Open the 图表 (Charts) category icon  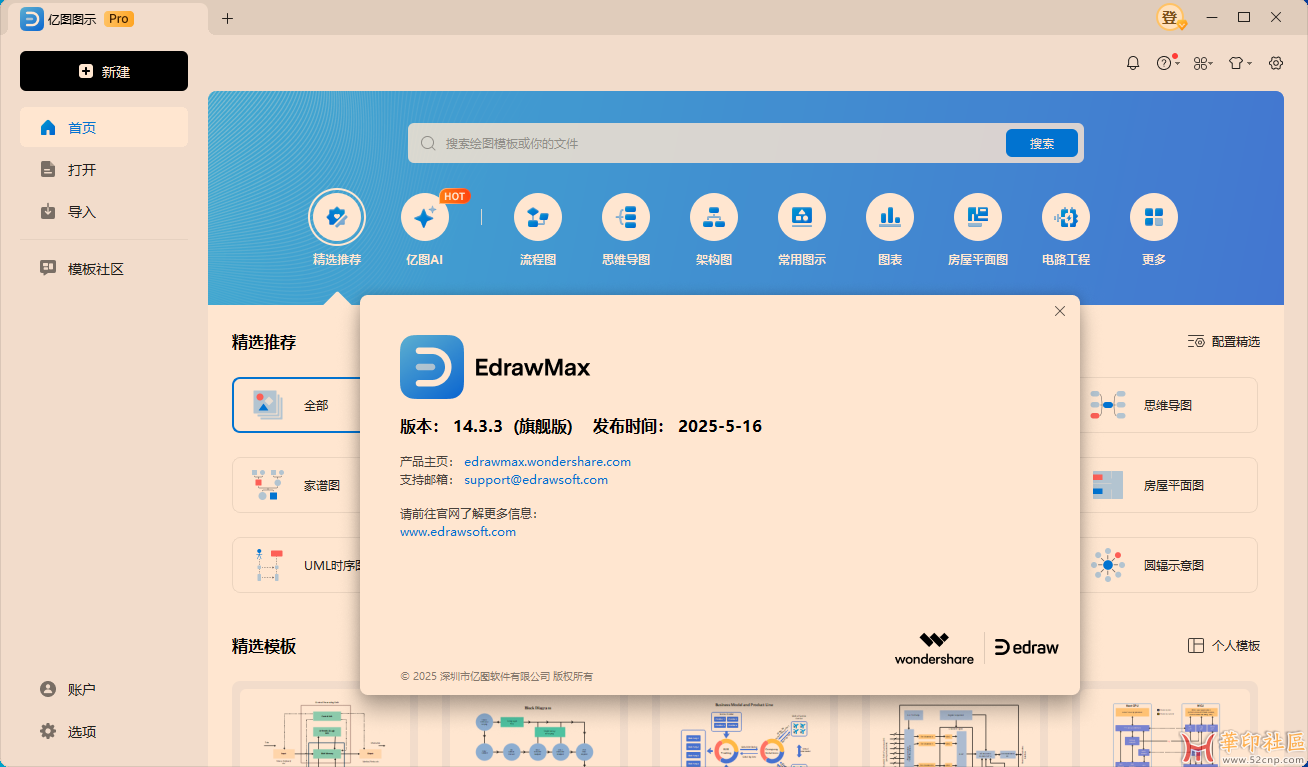pos(889,217)
